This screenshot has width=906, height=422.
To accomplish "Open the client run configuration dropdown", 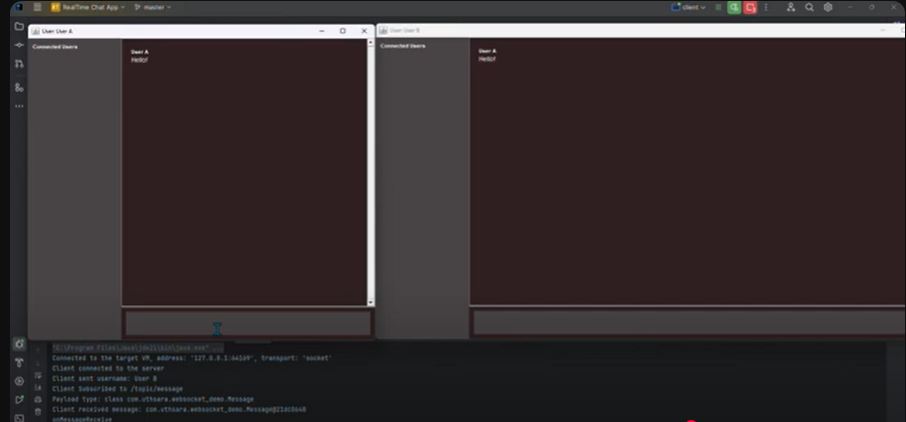I will [x=689, y=8].
